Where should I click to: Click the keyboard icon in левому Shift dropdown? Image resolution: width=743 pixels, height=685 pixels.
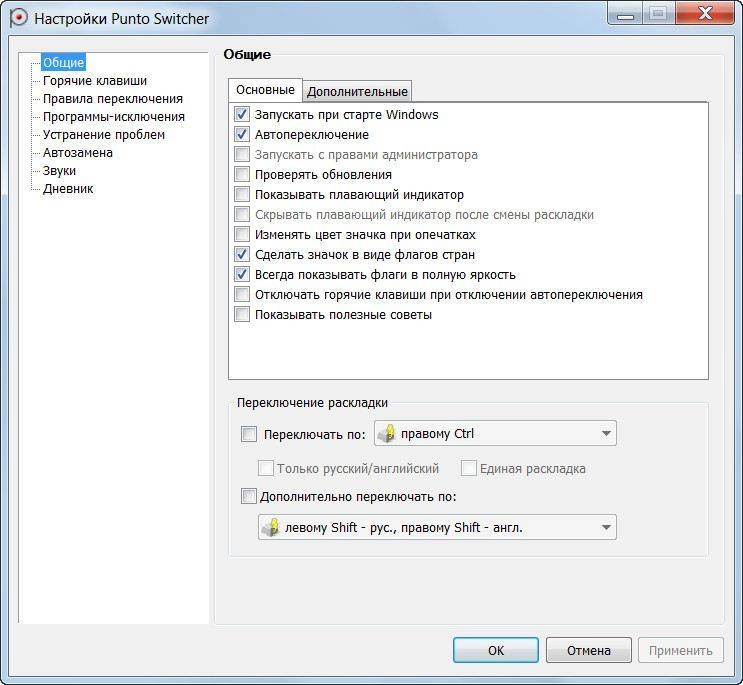271,527
